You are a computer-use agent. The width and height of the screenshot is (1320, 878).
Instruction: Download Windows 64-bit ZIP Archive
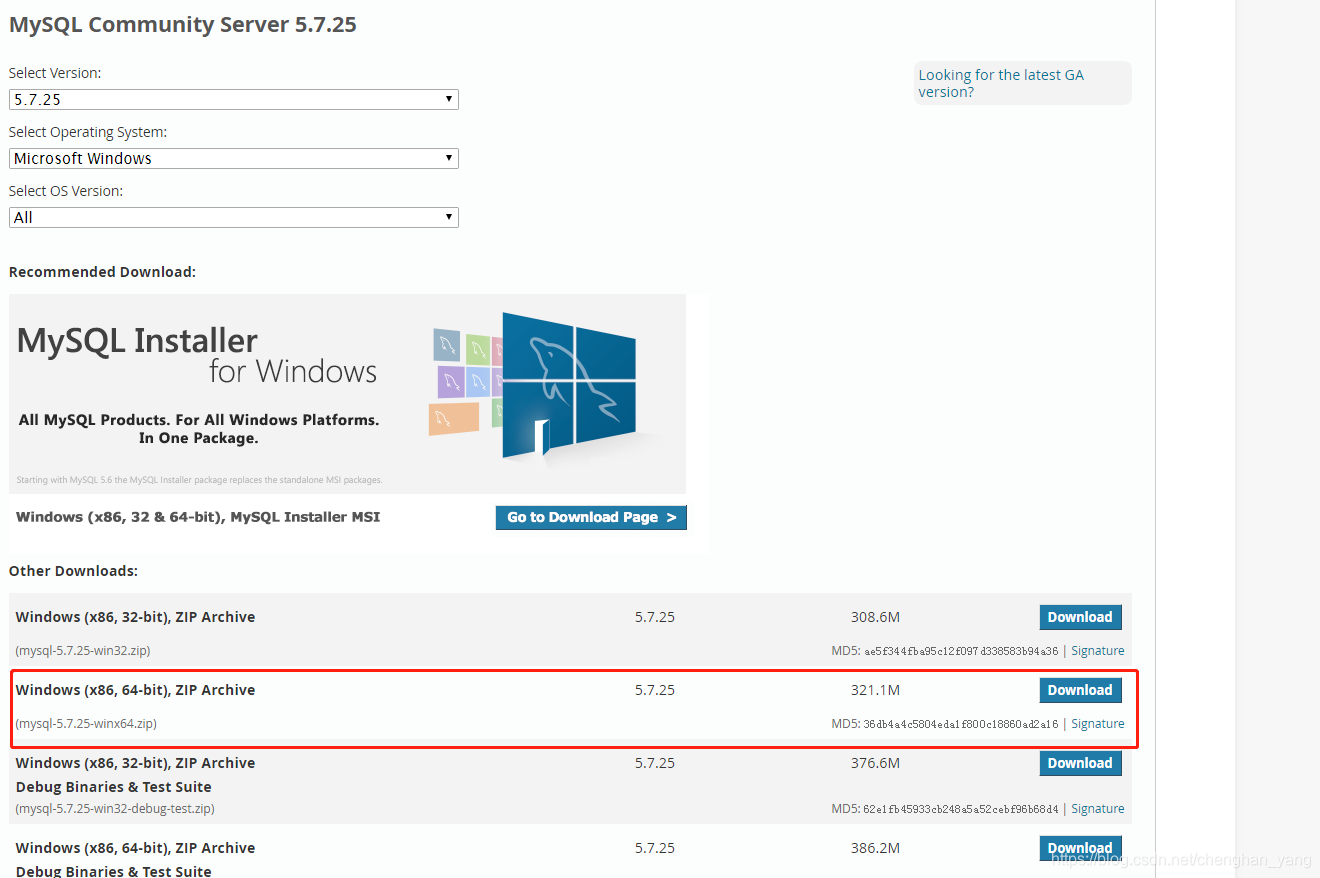pyautogui.click(x=1080, y=690)
